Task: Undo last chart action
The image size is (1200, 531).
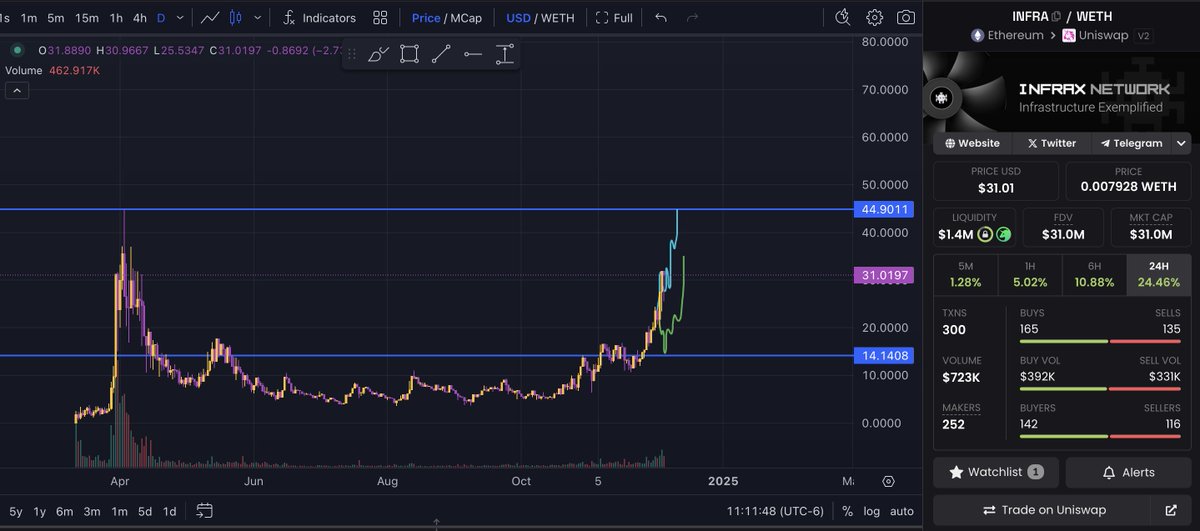Action: coord(661,18)
